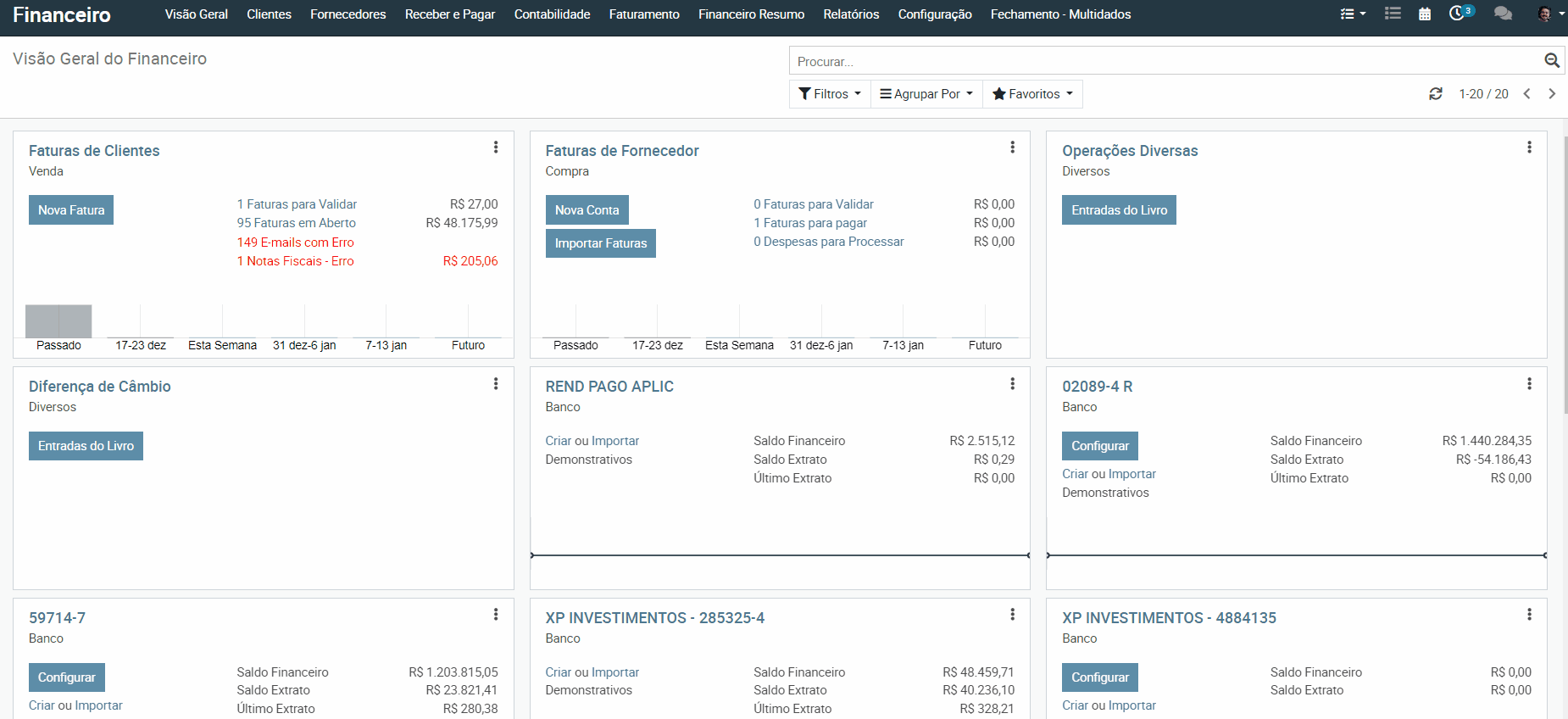Open the chat conversations icon
Viewport: 1568px width, 719px height.
(x=1503, y=14)
